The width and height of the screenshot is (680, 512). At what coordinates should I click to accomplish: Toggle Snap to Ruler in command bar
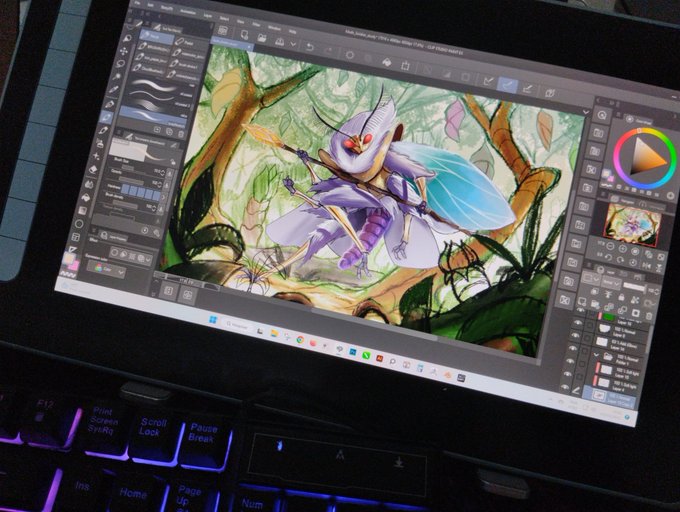tap(489, 81)
